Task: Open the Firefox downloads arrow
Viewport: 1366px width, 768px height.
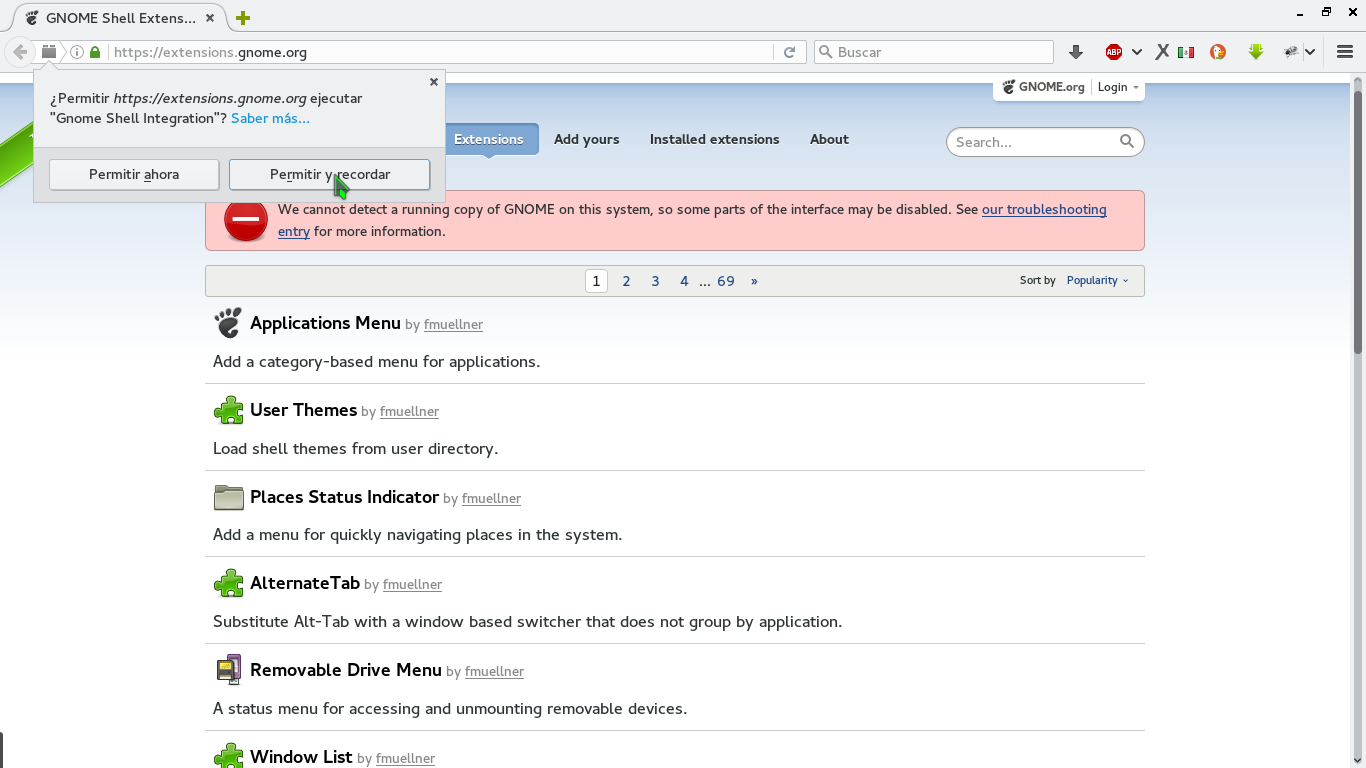Action: 1076,52
